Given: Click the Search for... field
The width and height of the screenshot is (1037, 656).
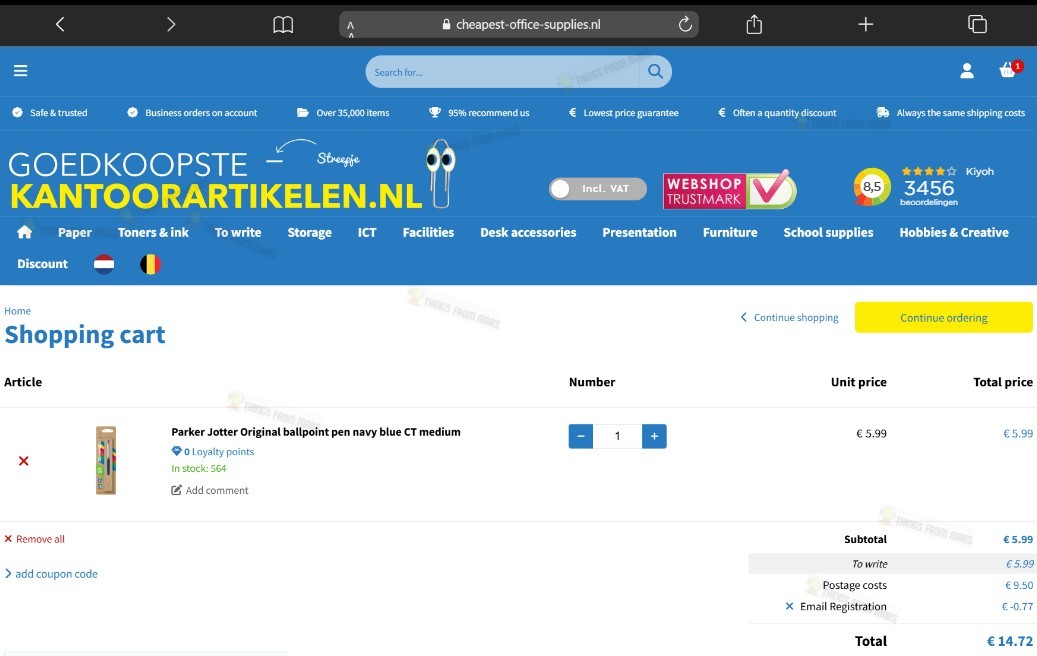Looking at the screenshot, I should point(503,72).
